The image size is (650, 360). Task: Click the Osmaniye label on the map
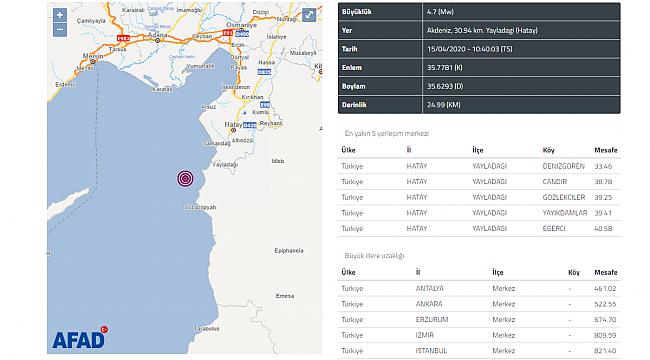pyautogui.click(x=241, y=25)
